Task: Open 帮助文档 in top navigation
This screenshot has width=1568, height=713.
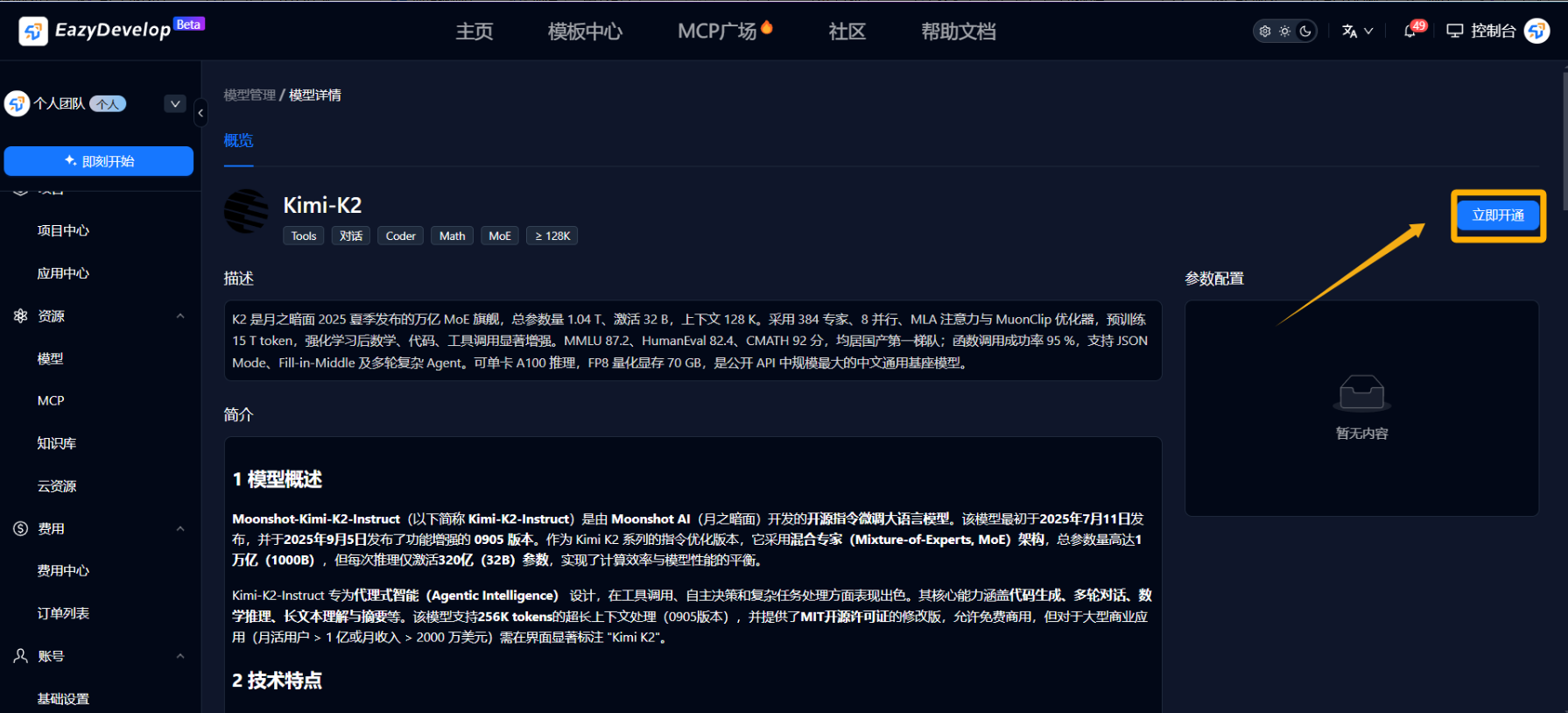Action: point(959,32)
